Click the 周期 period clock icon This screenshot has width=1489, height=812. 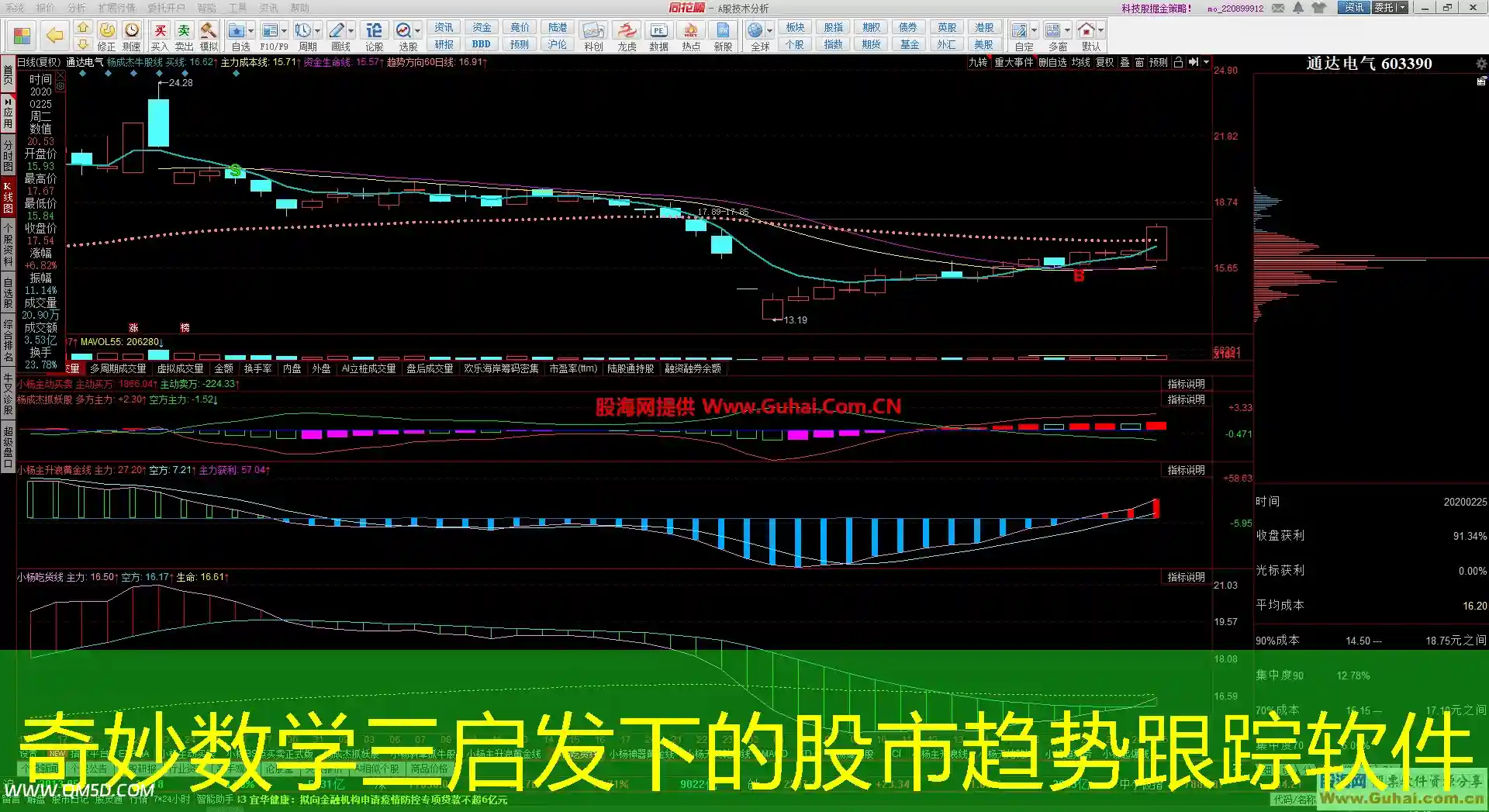pos(302,30)
